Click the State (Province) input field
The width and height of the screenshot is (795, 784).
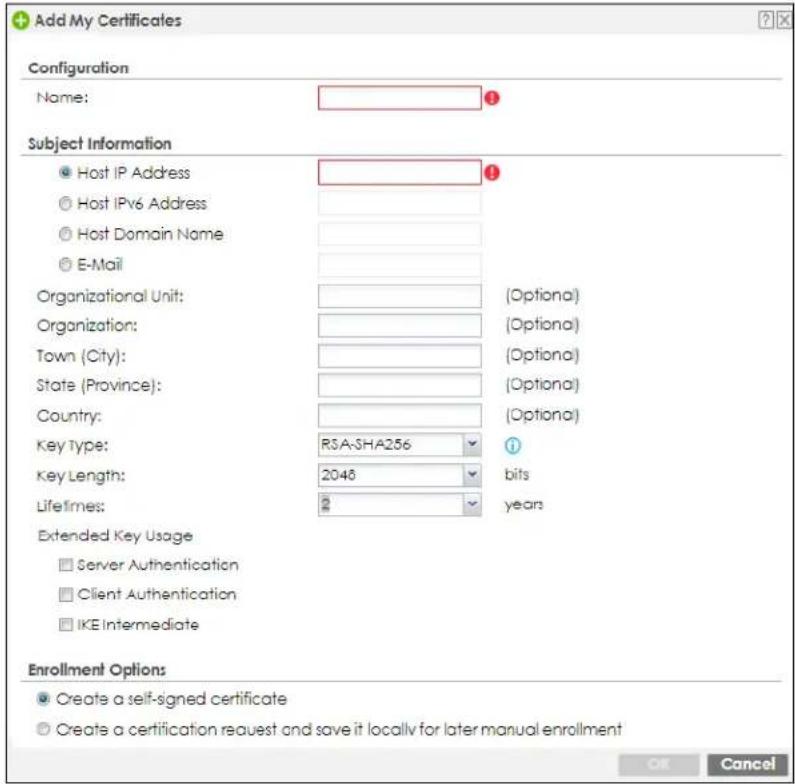click(x=400, y=385)
